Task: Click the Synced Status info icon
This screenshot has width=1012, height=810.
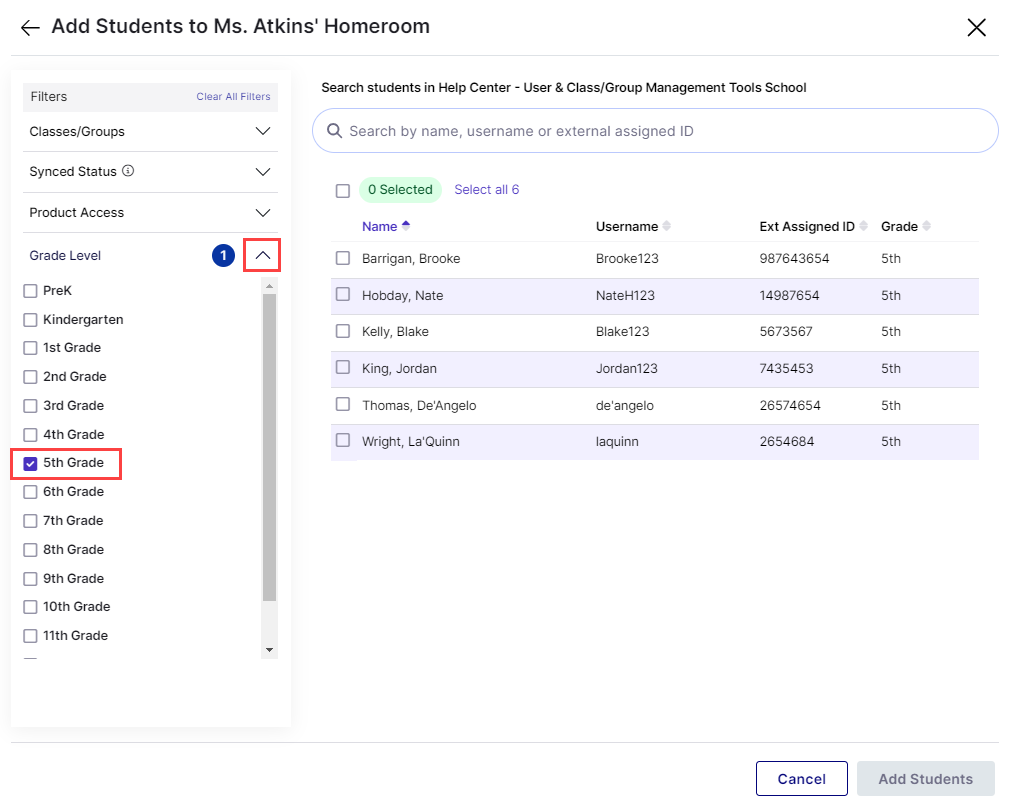Action: point(128,171)
